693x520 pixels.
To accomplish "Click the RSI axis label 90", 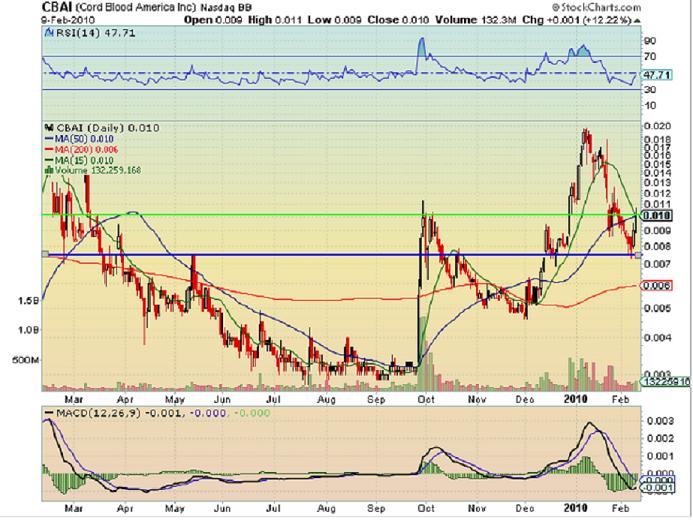I will tap(650, 41).
